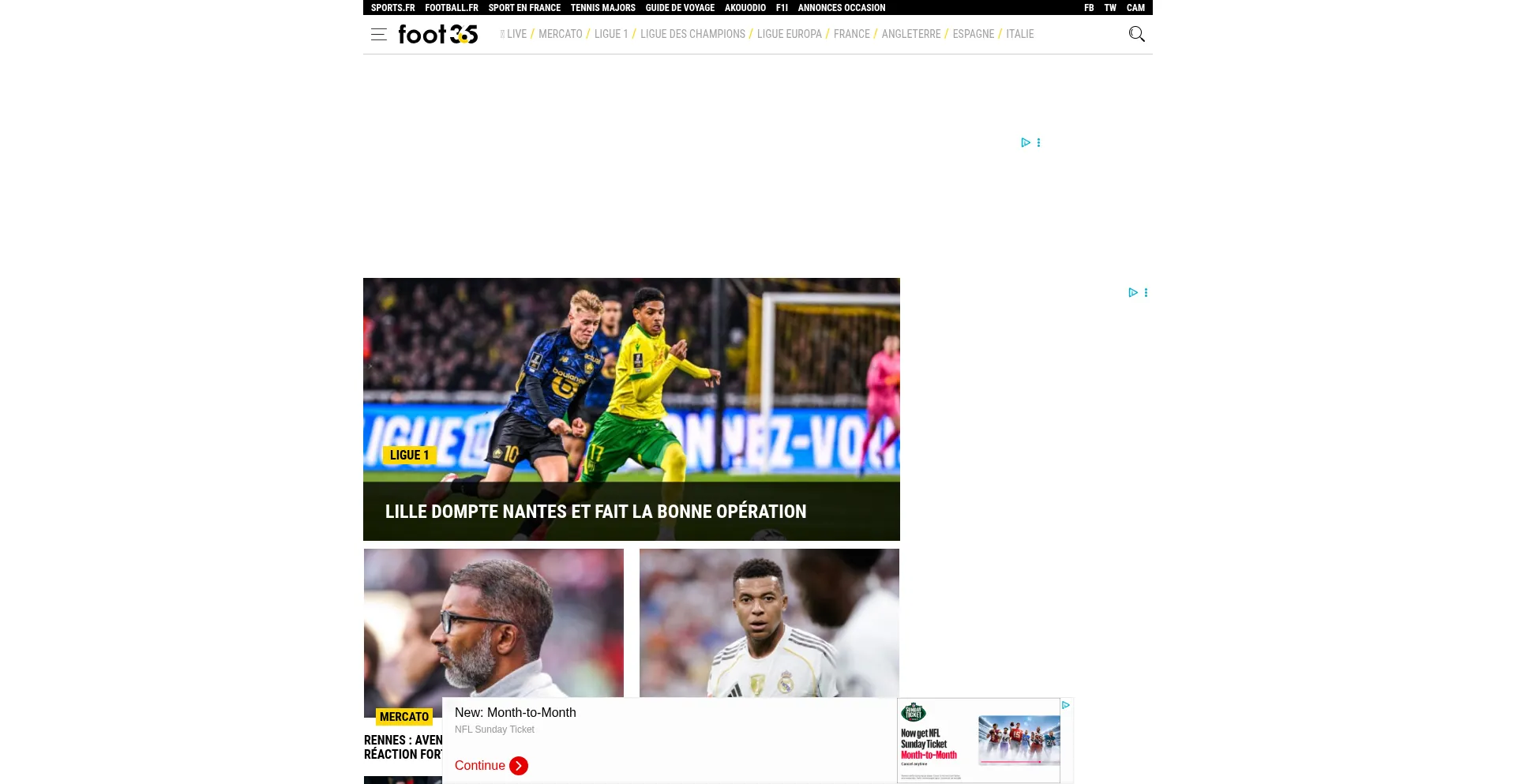
Task: Select the Live menu item
Action: pyautogui.click(x=516, y=34)
